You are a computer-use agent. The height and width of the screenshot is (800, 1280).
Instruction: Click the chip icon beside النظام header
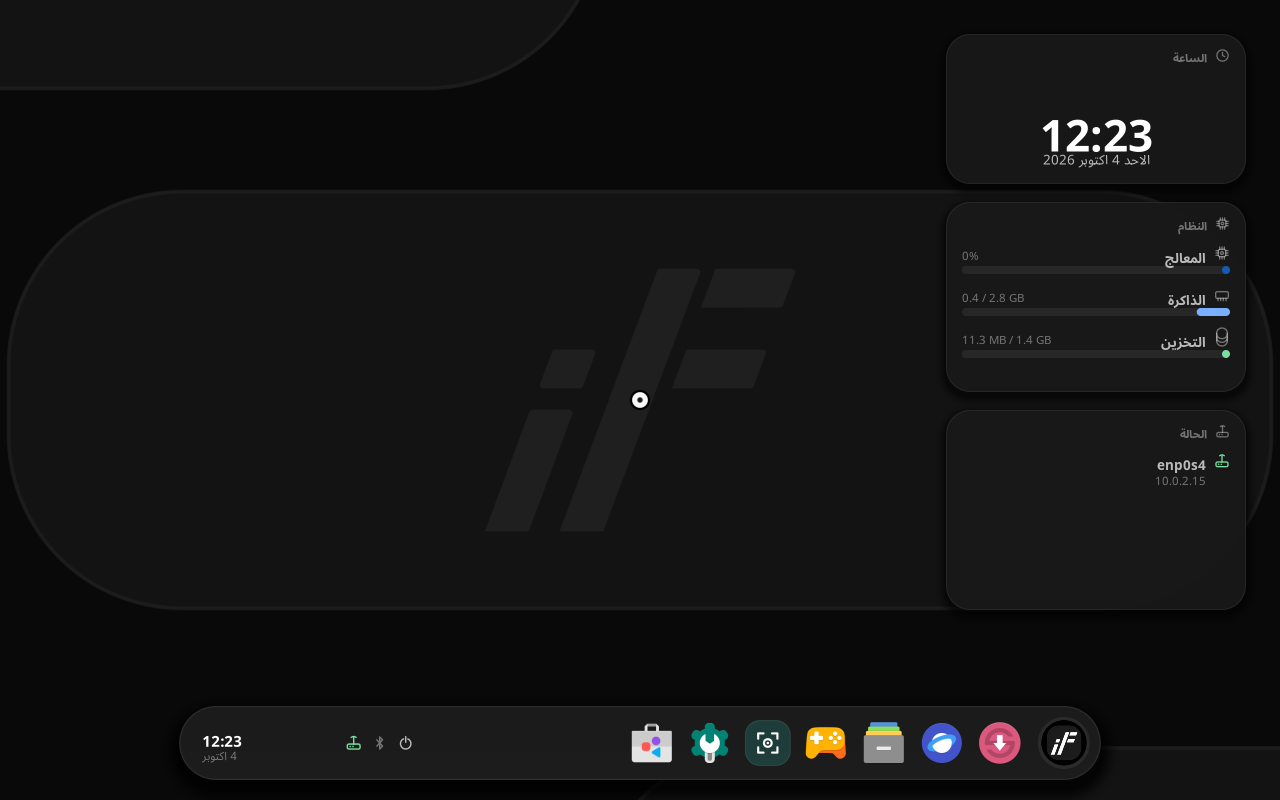(1222, 224)
